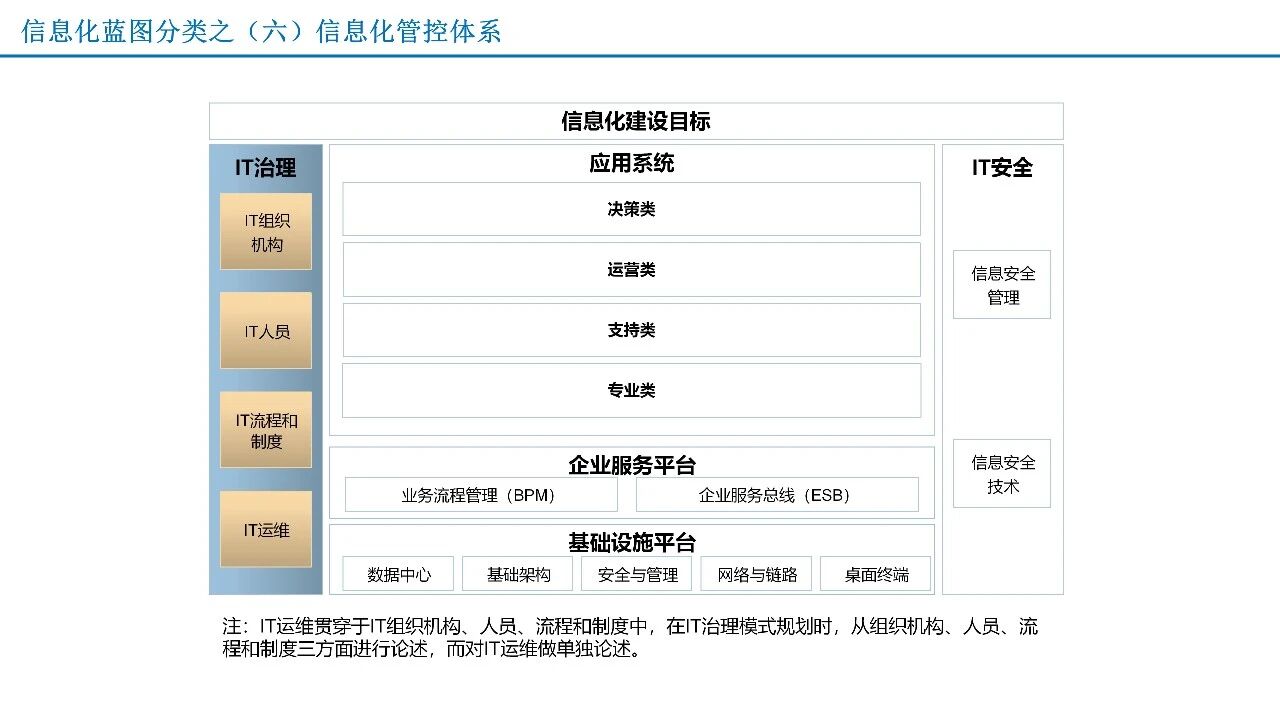Select the 信息安全技术 box
The width and height of the screenshot is (1280, 720).
click(1002, 474)
